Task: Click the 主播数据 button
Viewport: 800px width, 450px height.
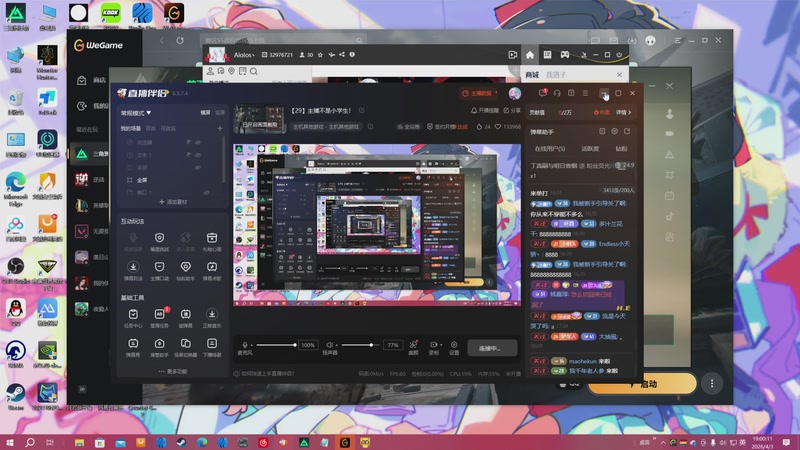Action: 477,93
